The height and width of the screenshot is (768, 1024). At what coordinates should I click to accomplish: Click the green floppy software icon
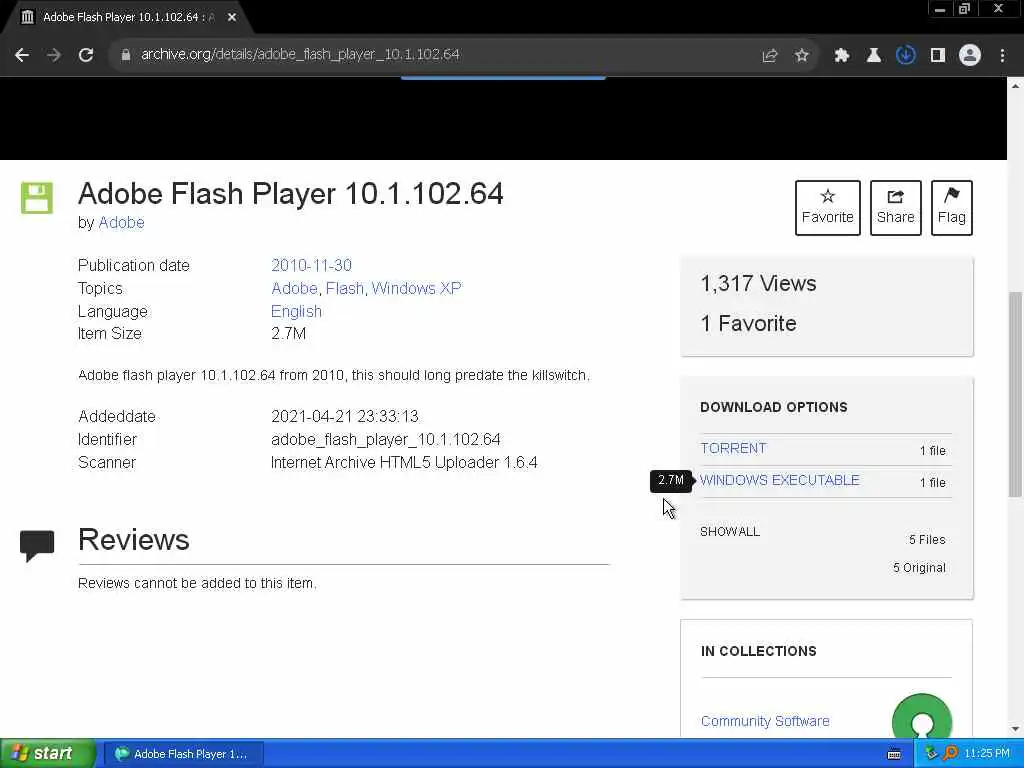pyautogui.click(x=37, y=198)
